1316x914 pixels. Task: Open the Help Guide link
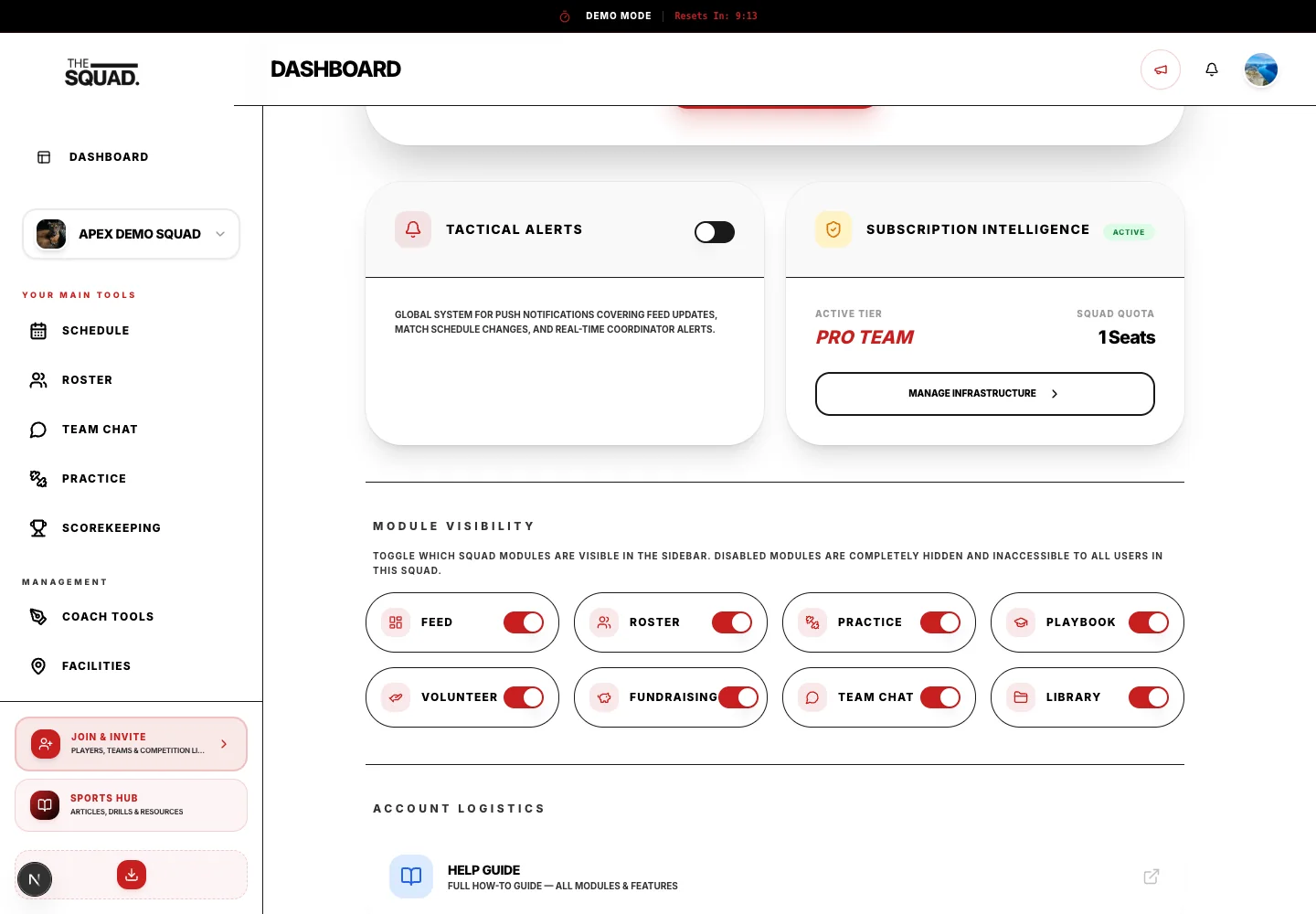(x=775, y=877)
